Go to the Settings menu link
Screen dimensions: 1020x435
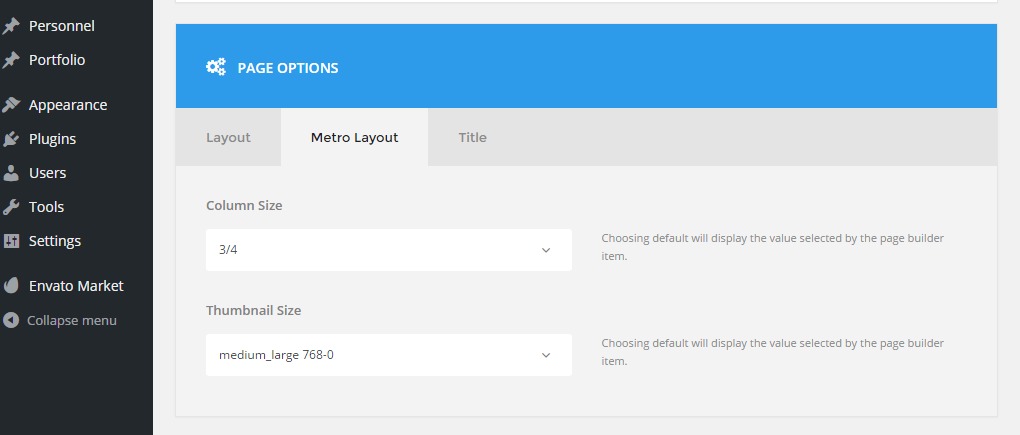click(x=55, y=241)
